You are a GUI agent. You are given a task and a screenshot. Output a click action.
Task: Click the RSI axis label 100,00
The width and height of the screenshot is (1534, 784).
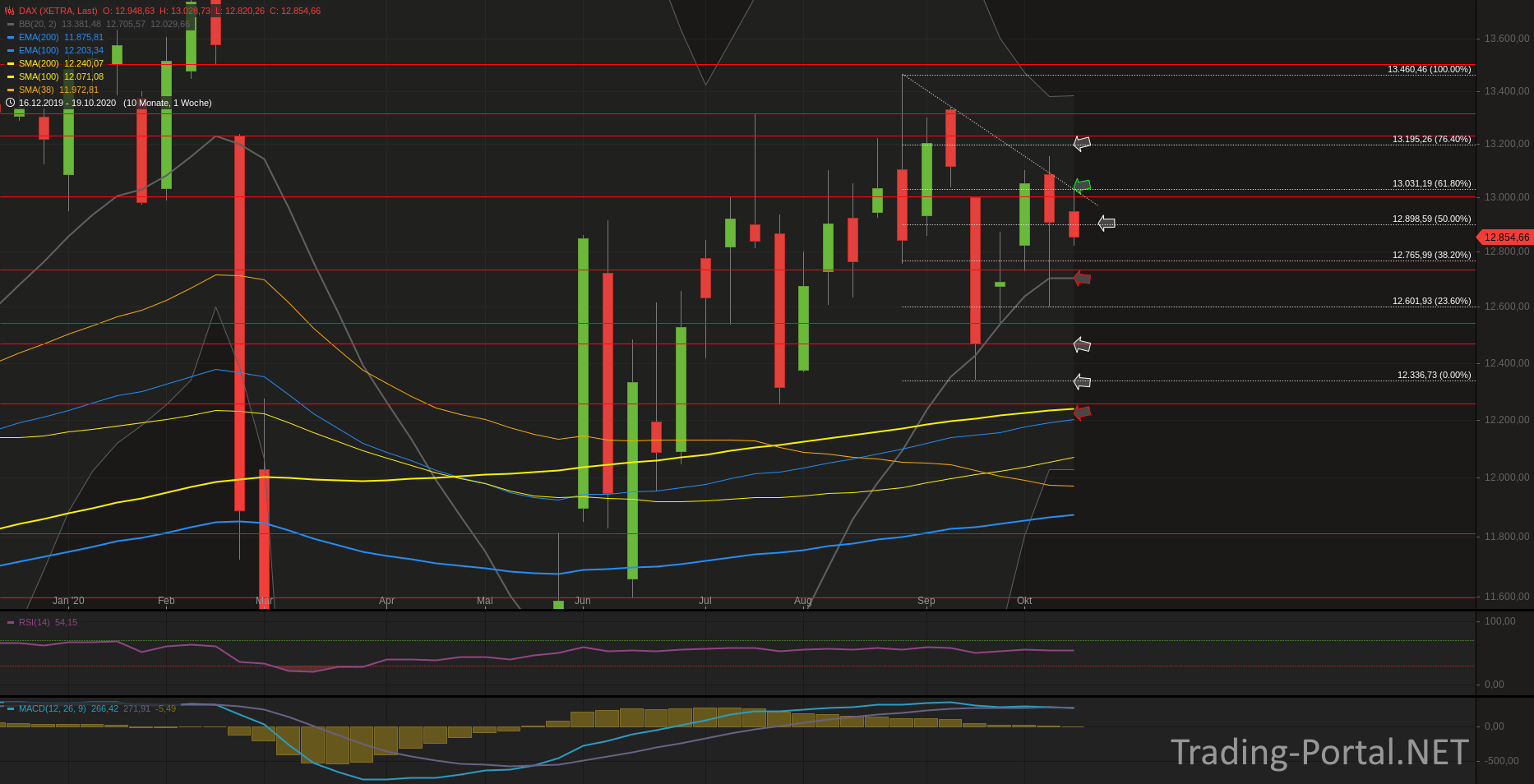1500,621
